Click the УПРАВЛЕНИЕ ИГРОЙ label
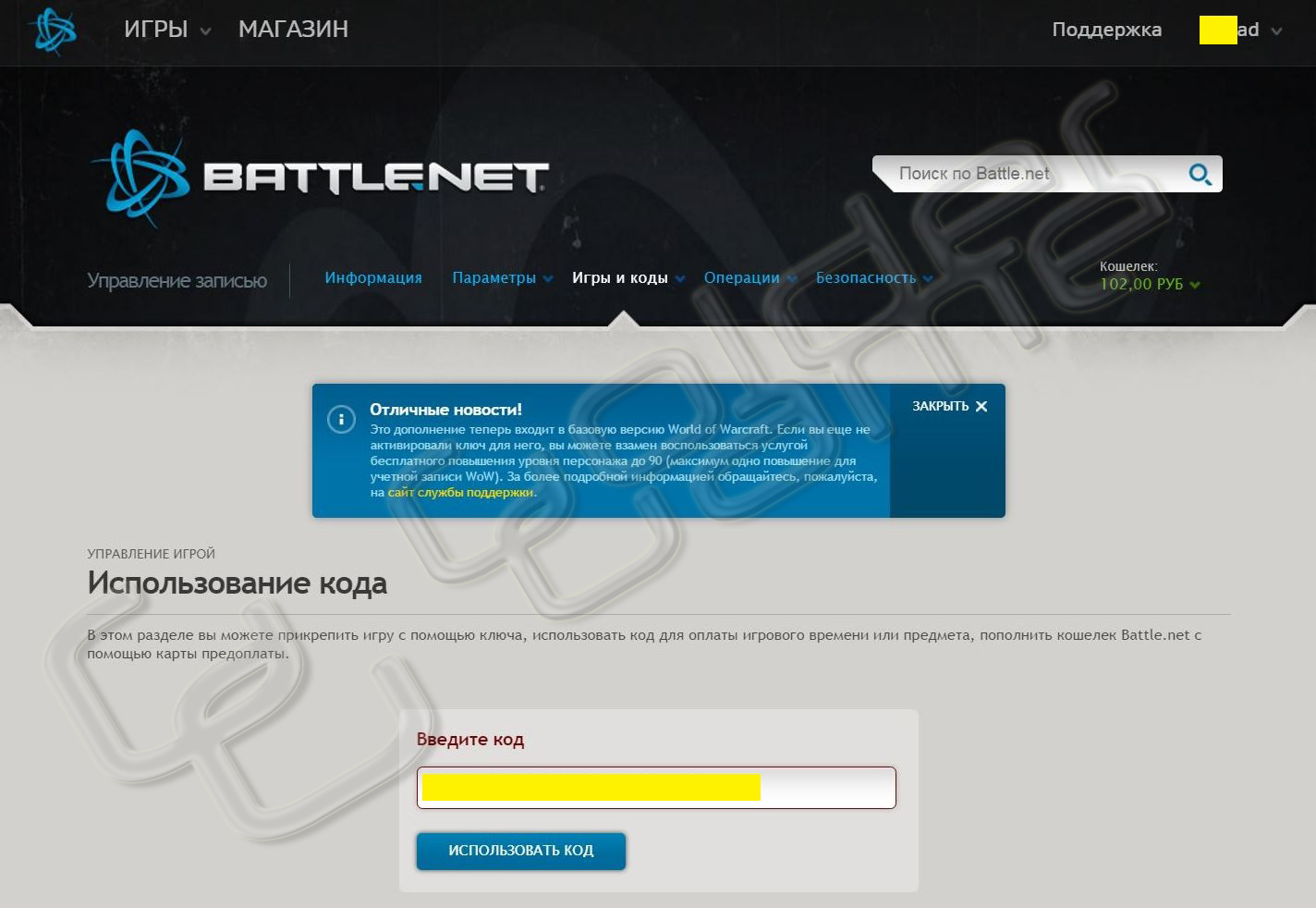 pyautogui.click(x=151, y=554)
